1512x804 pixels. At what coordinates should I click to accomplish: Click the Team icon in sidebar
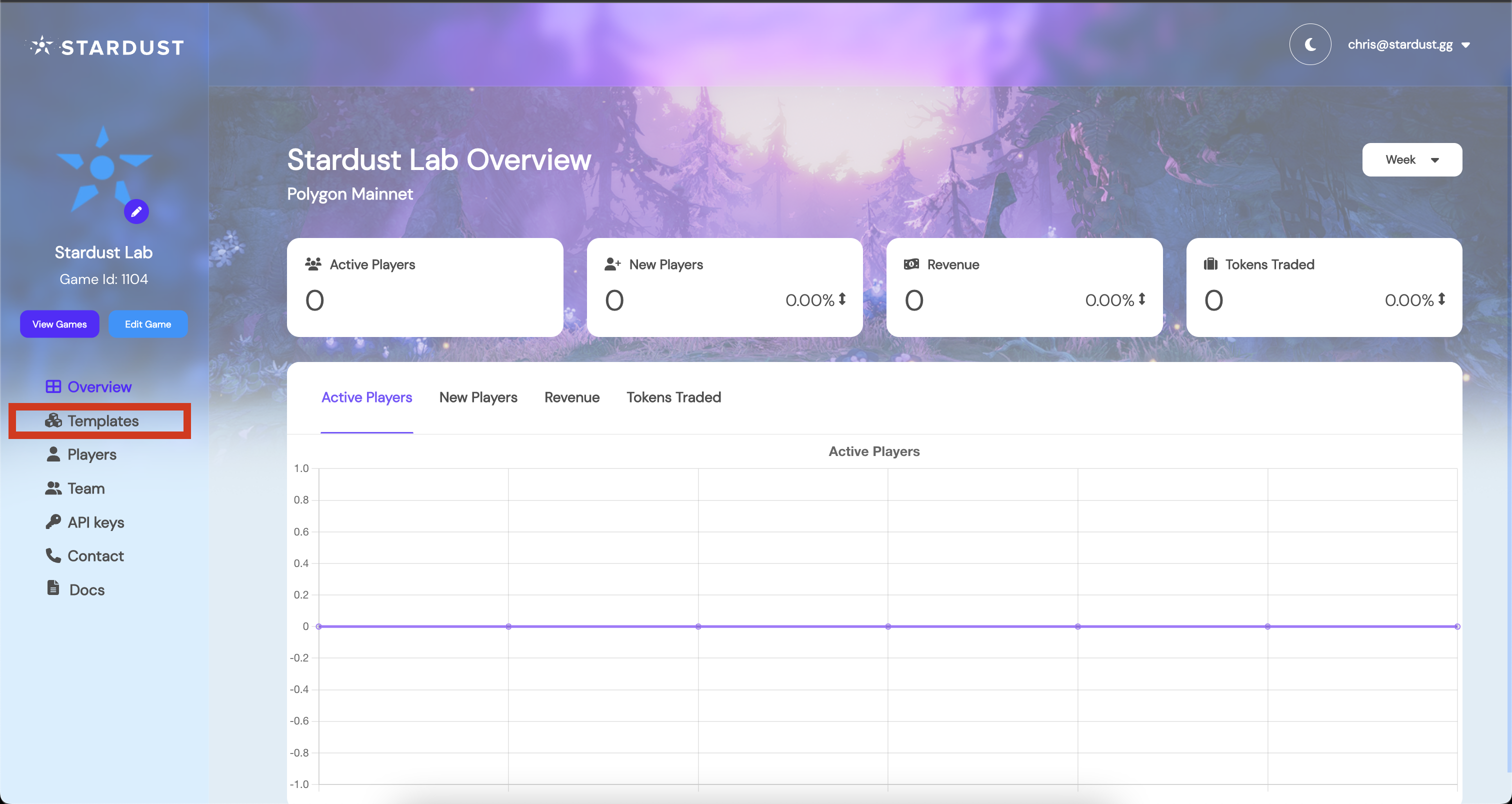click(53, 487)
